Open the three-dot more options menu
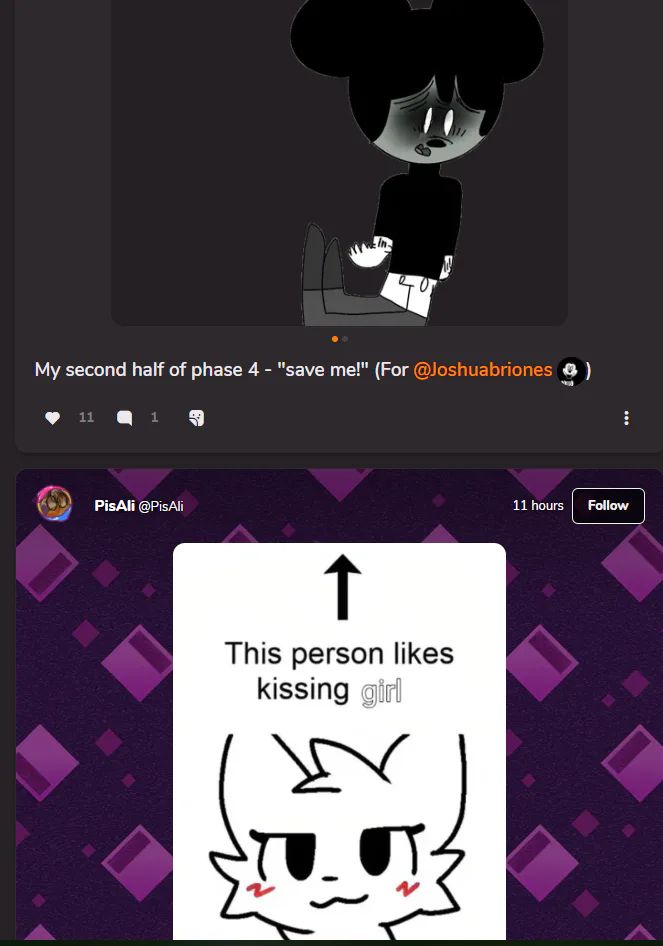The height and width of the screenshot is (946, 663). click(626, 418)
